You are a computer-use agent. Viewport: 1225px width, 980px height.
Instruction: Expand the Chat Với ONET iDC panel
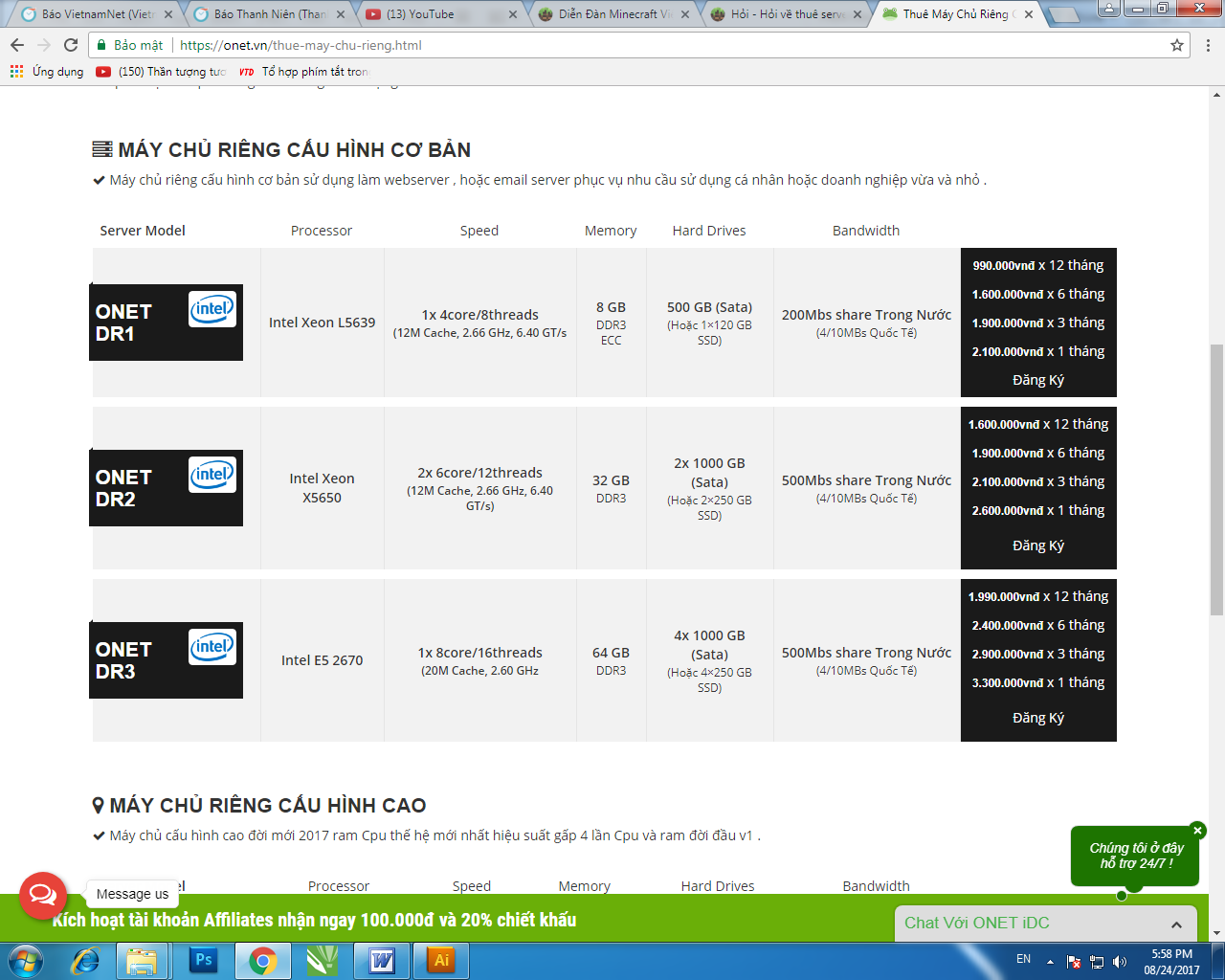[1046, 924]
